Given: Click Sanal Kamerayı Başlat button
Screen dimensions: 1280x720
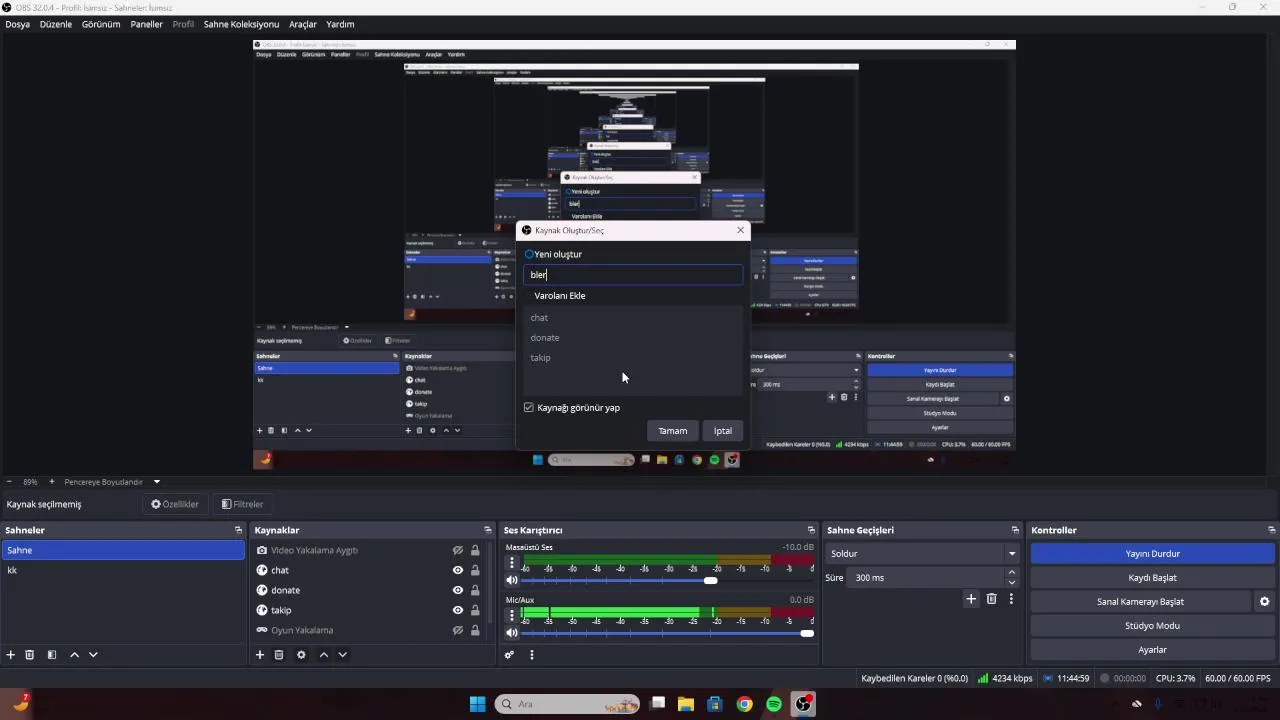Looking at the screenshot, I should tap(1140, 602).
